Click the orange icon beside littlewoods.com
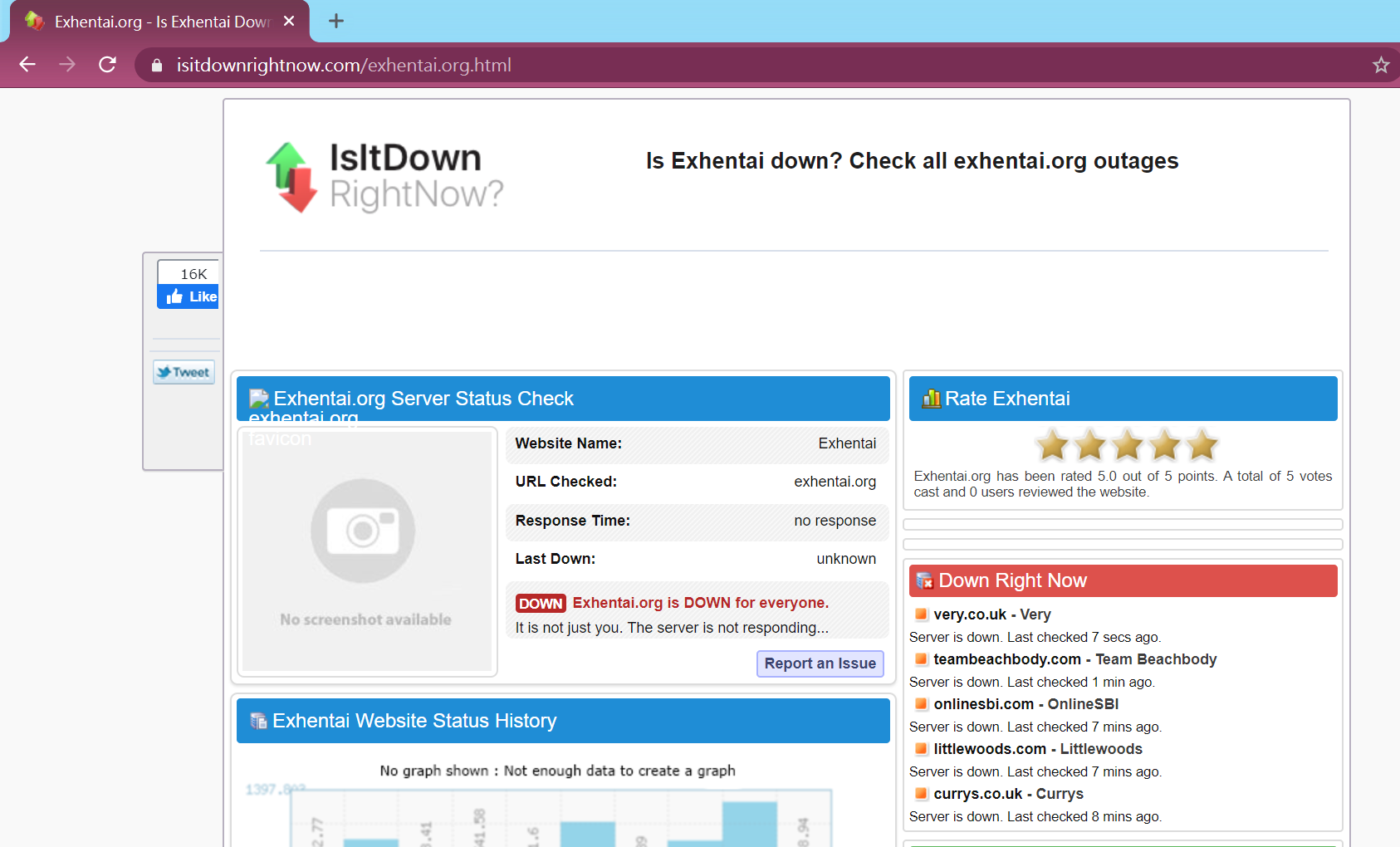 921,749
